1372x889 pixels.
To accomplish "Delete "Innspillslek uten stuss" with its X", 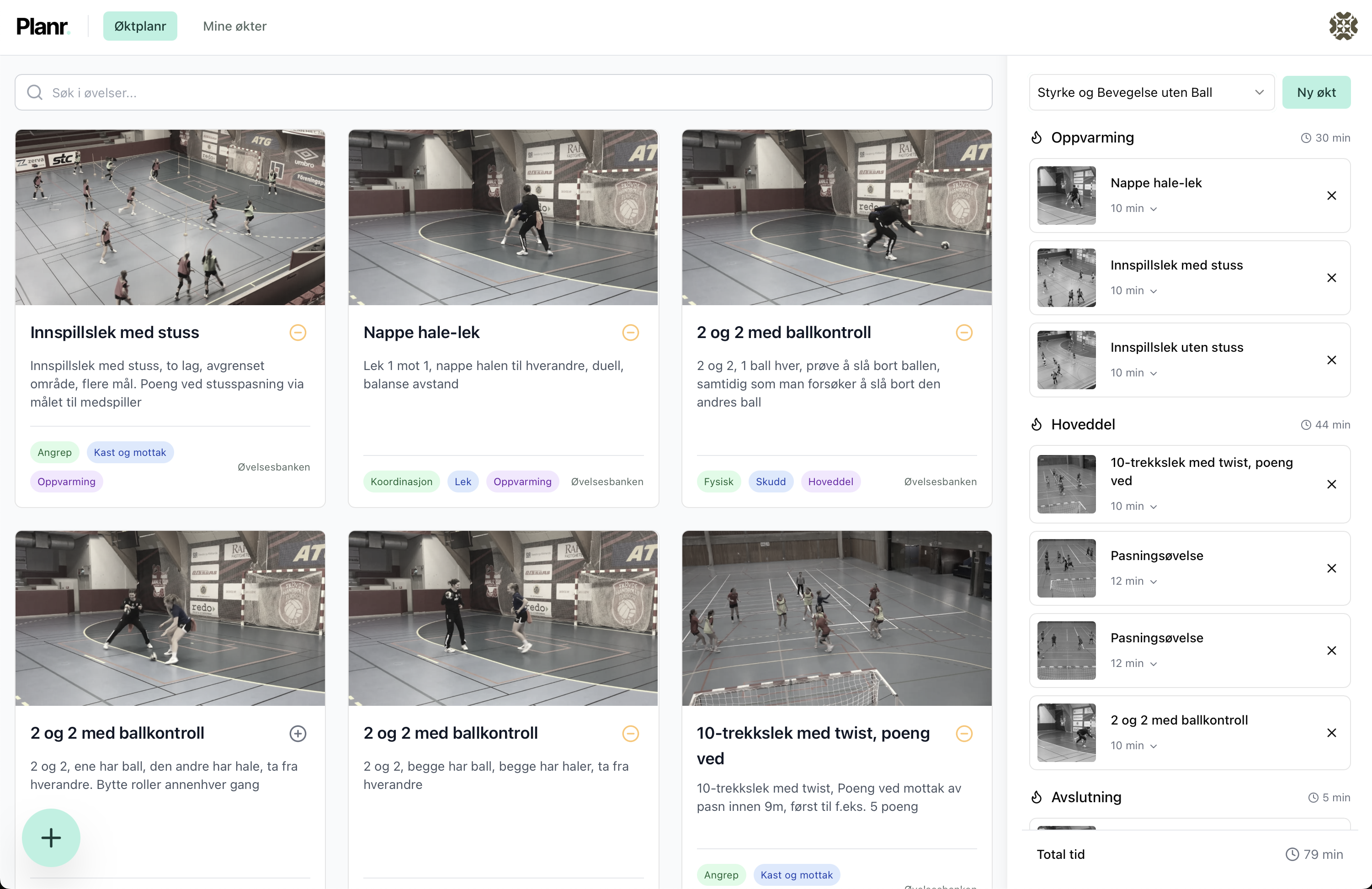I will [1332, 360].
